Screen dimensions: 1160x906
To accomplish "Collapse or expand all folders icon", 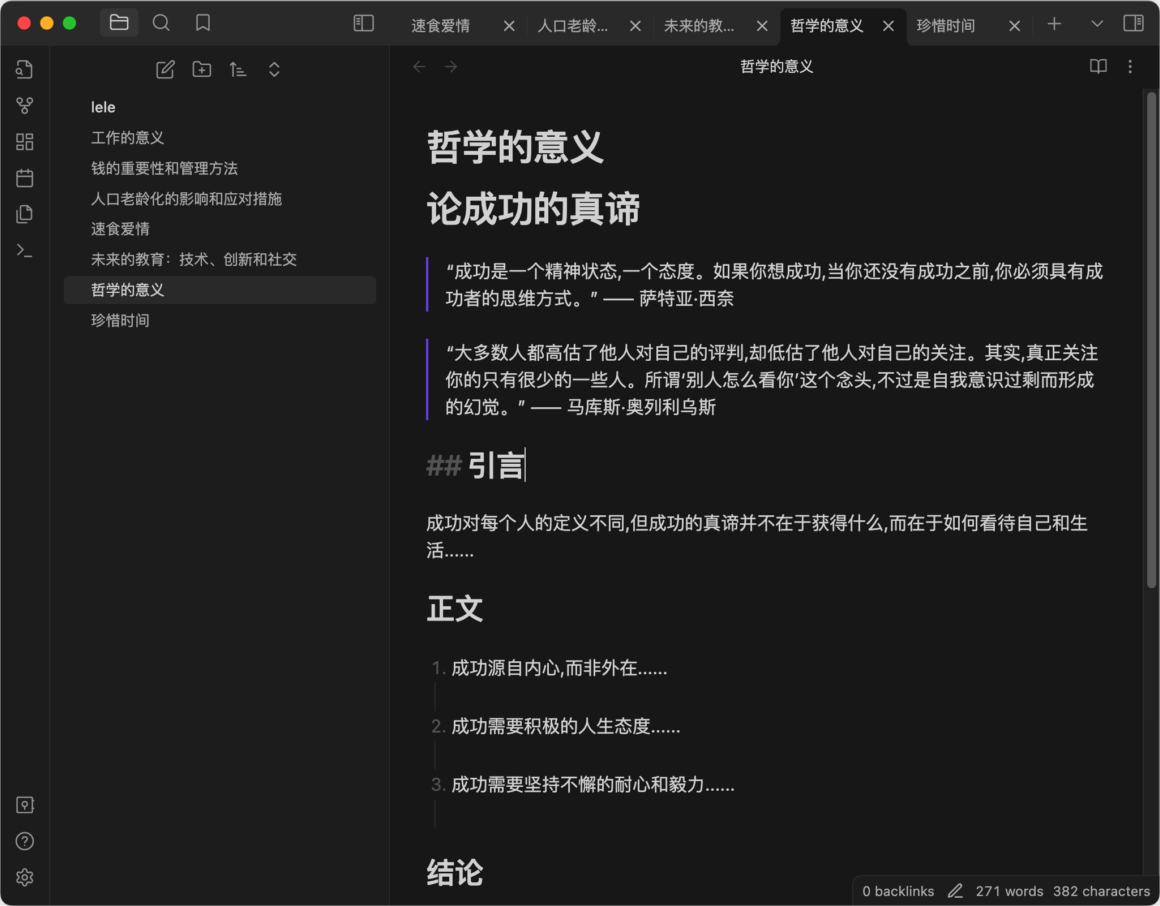I will coord(274,70).
